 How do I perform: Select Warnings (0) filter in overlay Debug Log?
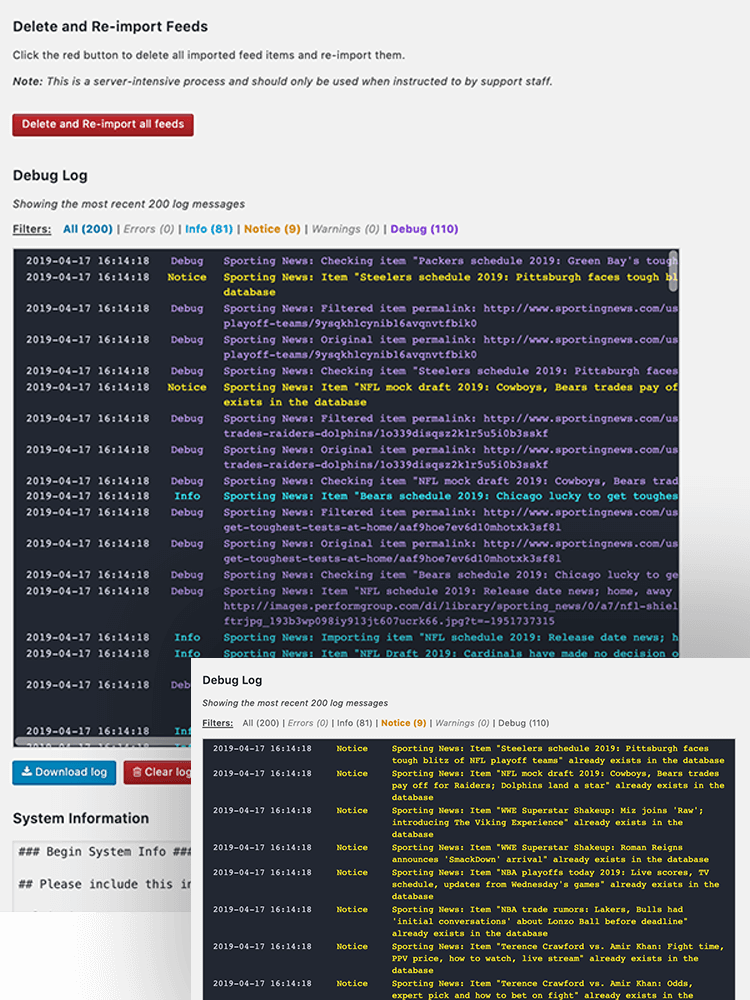(462, 723)
